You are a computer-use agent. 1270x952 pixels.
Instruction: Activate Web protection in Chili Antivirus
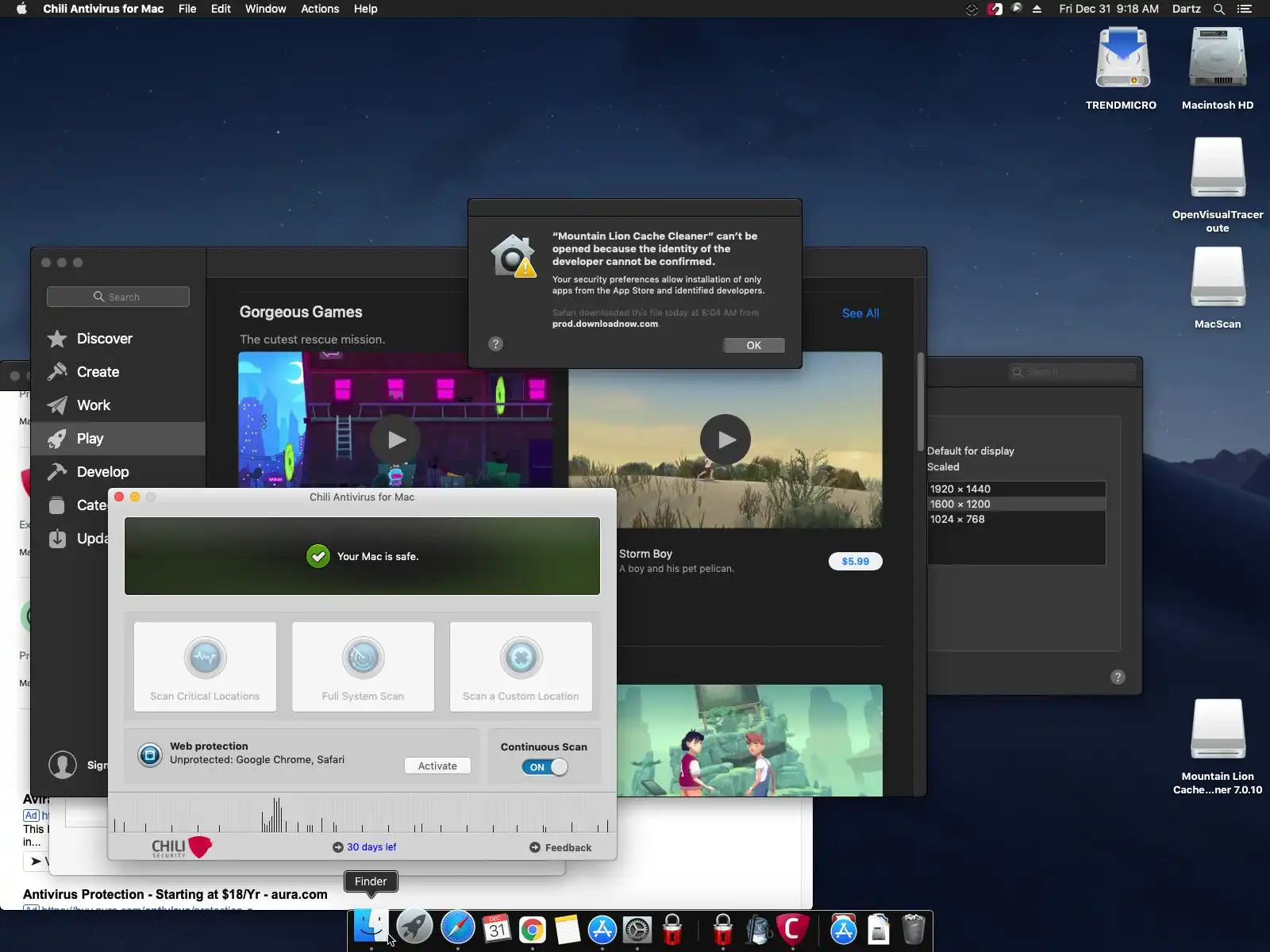tap(437, 766)
